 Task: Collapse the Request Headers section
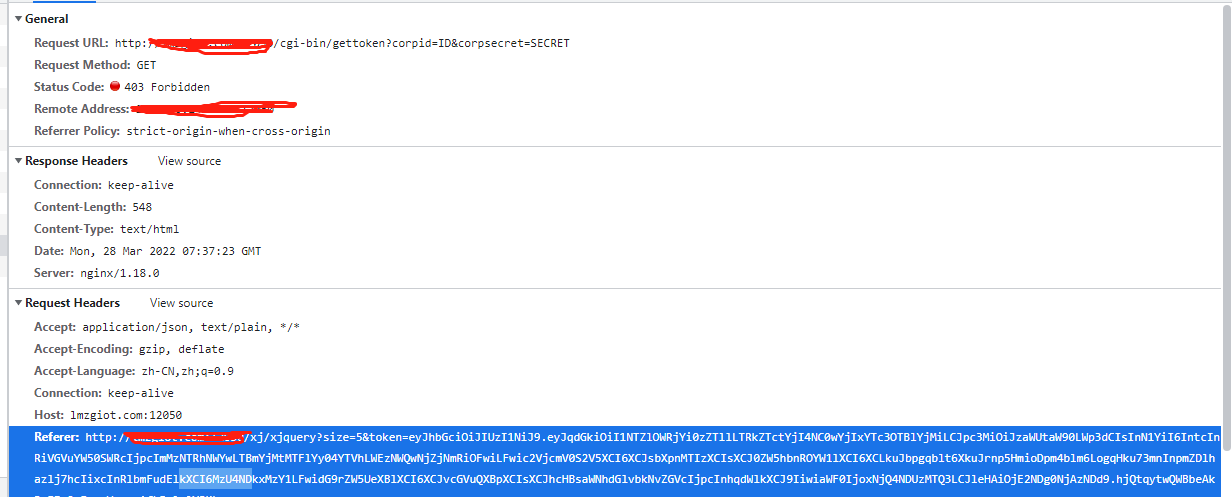(x=18, y=303)
